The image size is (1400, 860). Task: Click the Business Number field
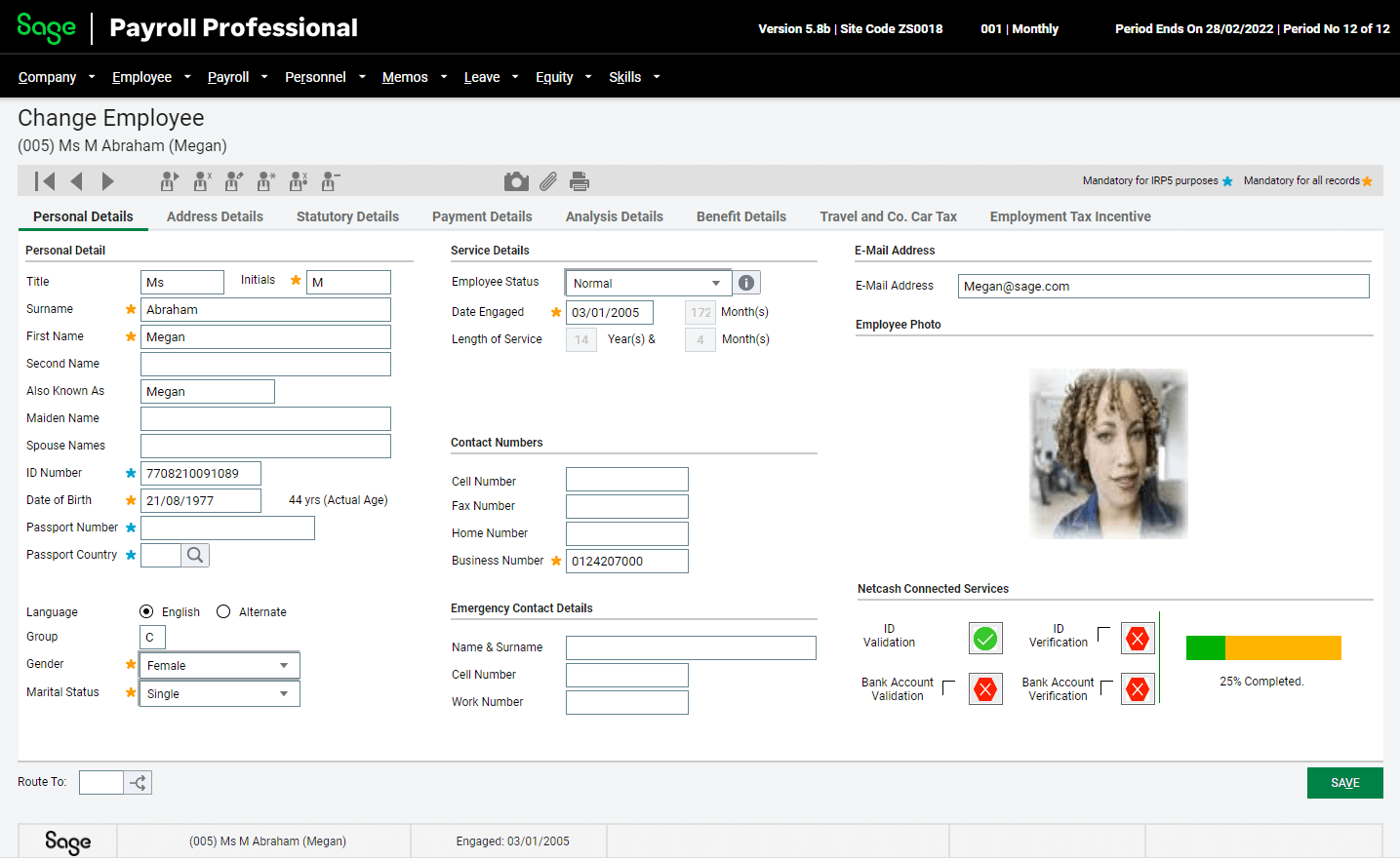[627, 561]
